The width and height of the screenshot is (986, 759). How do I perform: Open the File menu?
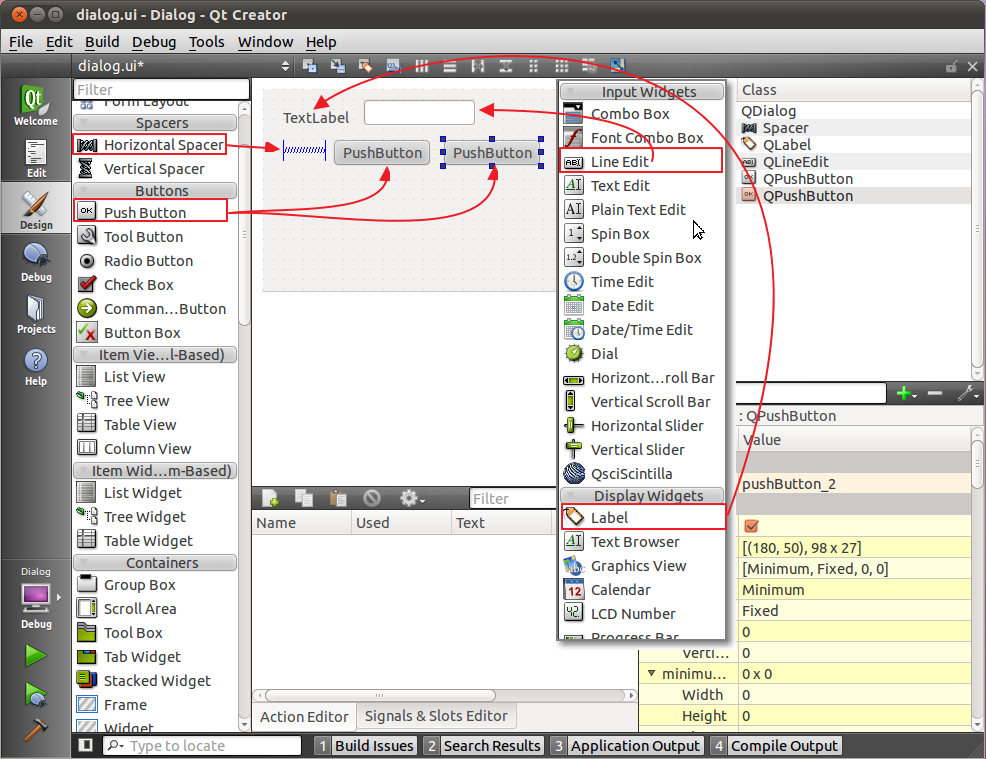tap(21, 42)
